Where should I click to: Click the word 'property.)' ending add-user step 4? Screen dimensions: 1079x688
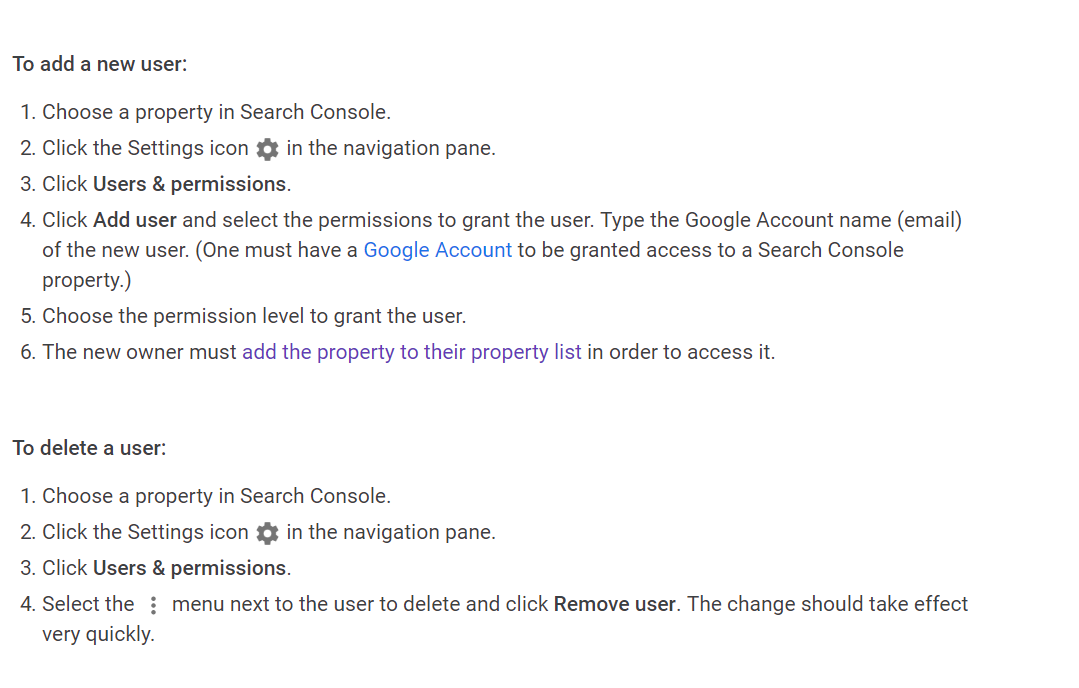[86, 280]
